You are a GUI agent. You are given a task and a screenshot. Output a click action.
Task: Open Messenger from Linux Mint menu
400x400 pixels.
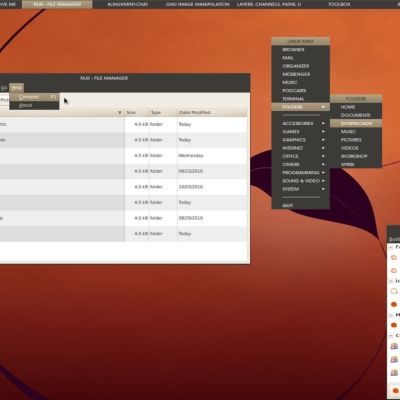[x=301, y=74]
